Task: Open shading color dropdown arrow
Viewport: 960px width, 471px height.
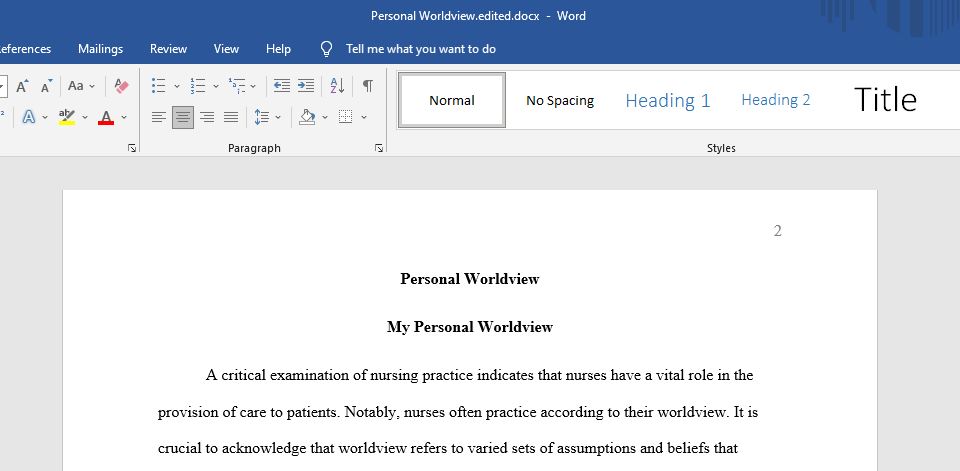Action: point(324,116)
